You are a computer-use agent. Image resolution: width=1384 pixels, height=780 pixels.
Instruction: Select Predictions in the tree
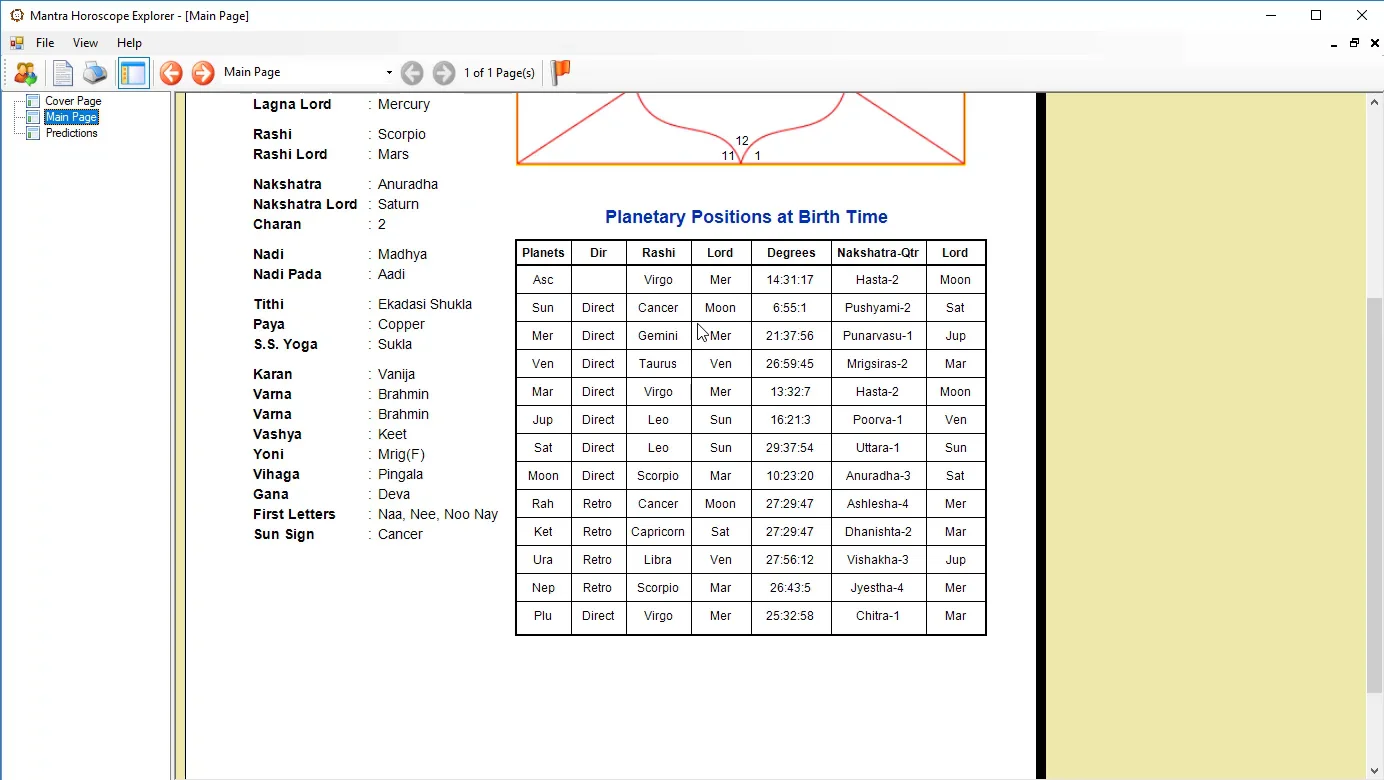tap(72, 133)
